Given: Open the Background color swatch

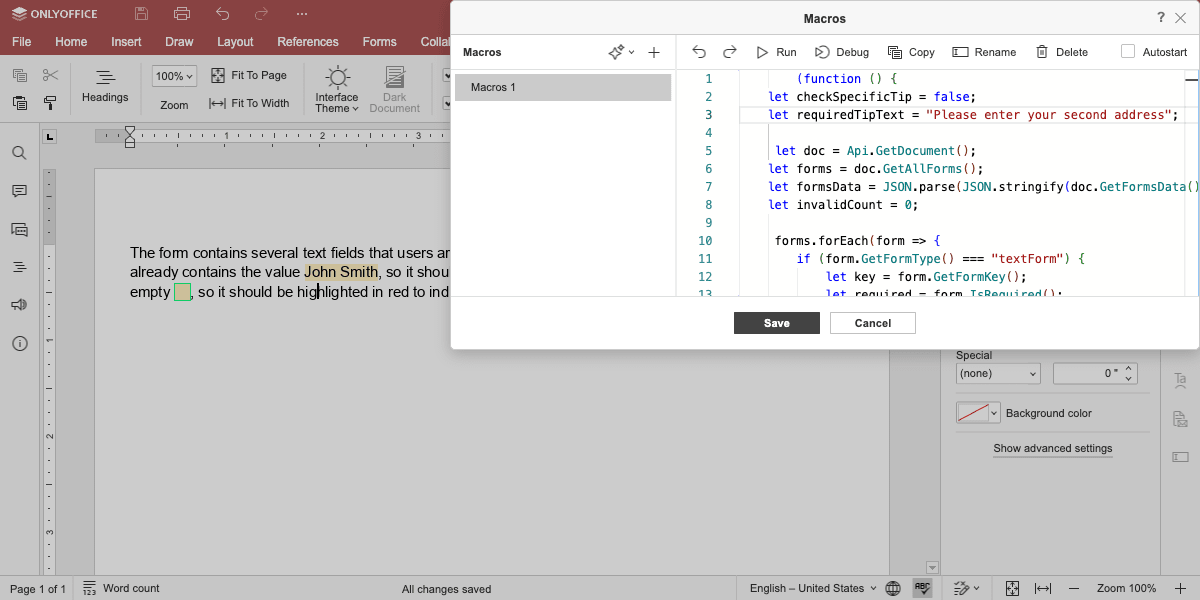Looking at the screenshot, I should click(978, 413).
